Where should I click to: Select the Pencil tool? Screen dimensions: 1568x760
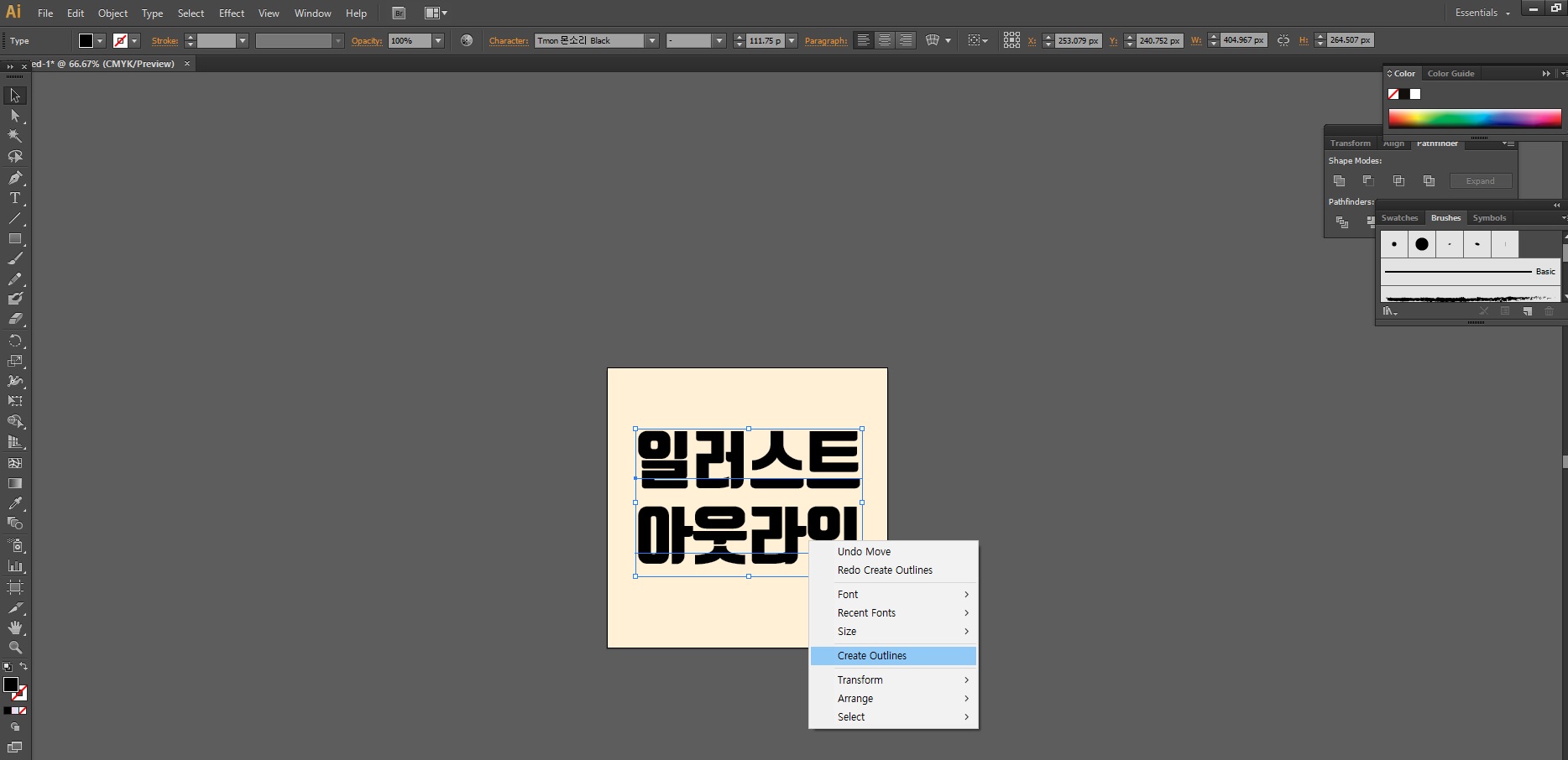click(15, 278)
